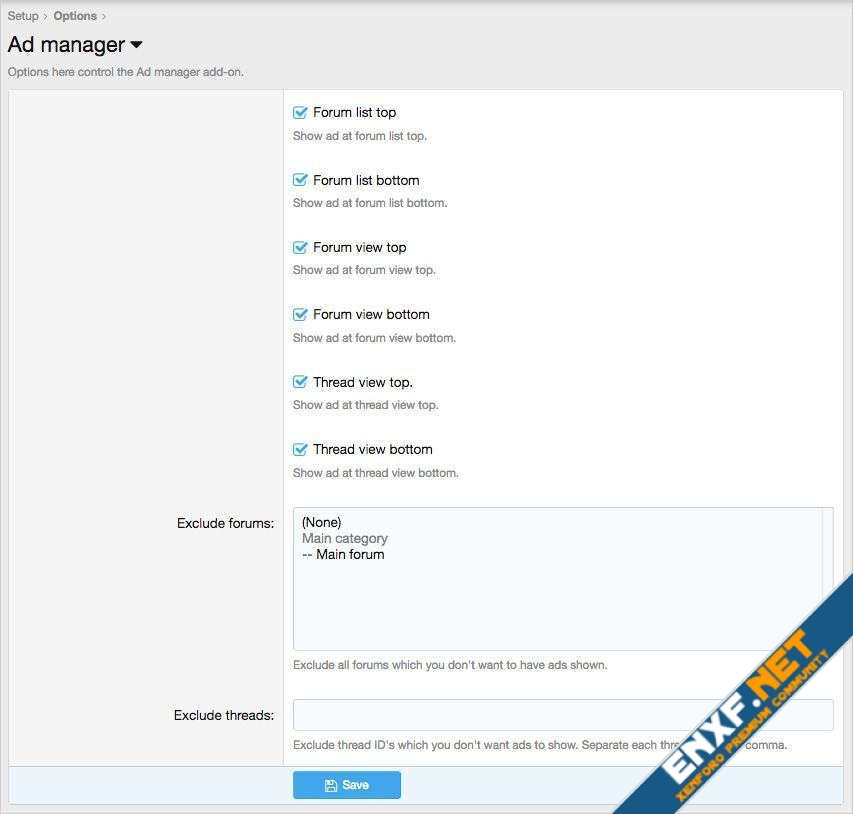Click the Setup breadcrumb link

[x=23, y=16]
